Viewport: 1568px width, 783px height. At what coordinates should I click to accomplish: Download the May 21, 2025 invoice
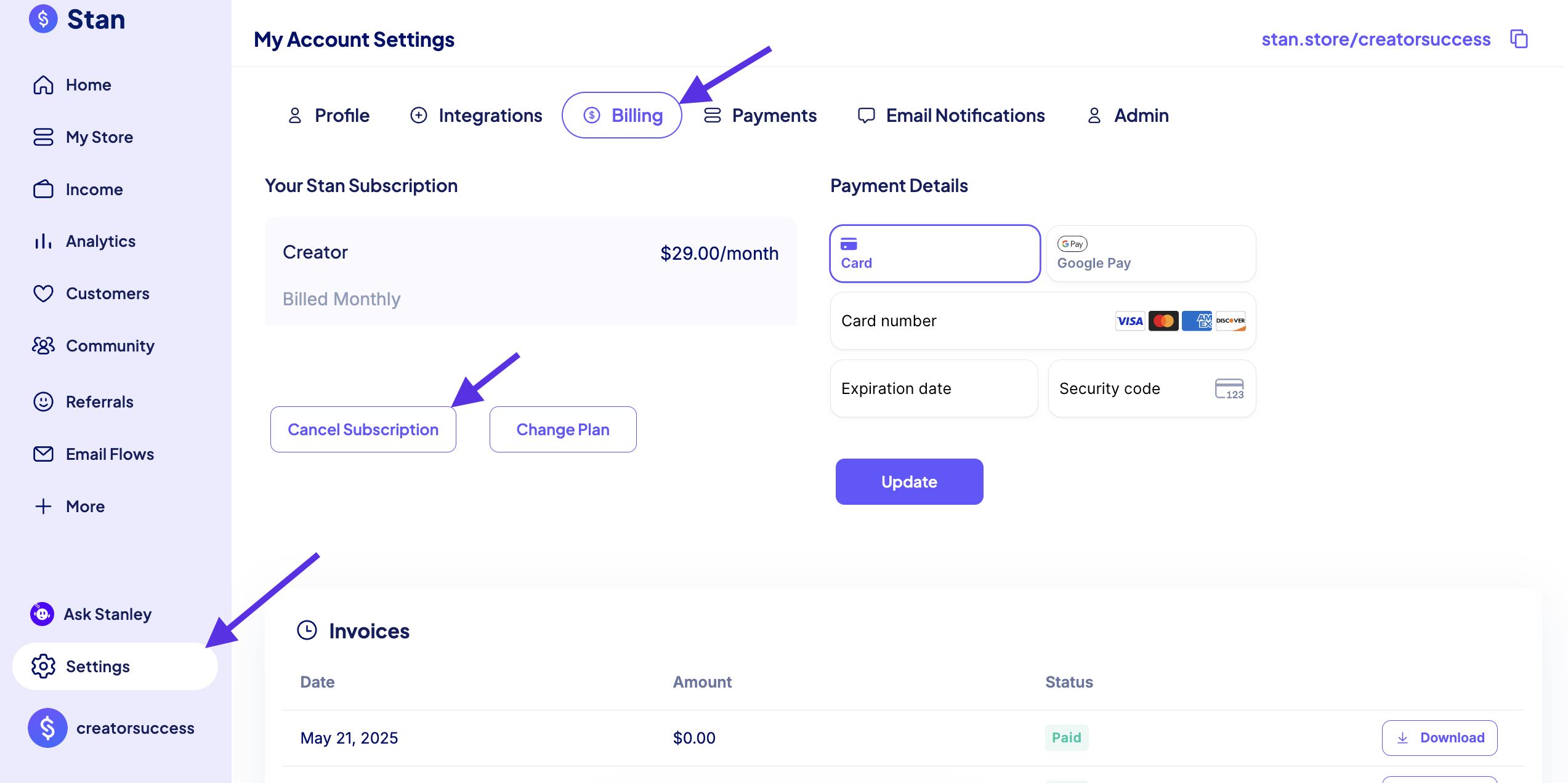(x=1439, y=737)
